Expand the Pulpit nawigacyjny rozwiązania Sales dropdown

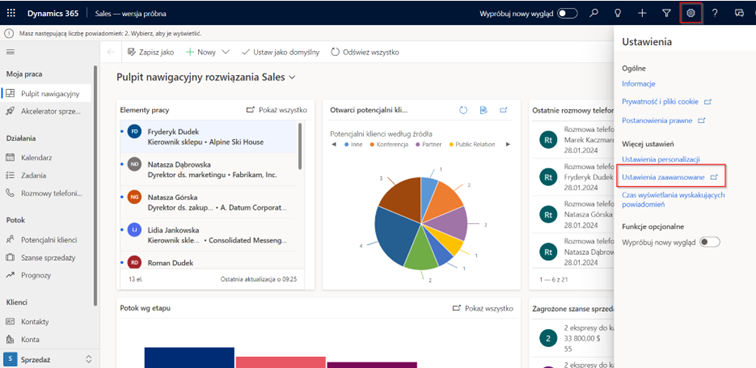point(292,78)
